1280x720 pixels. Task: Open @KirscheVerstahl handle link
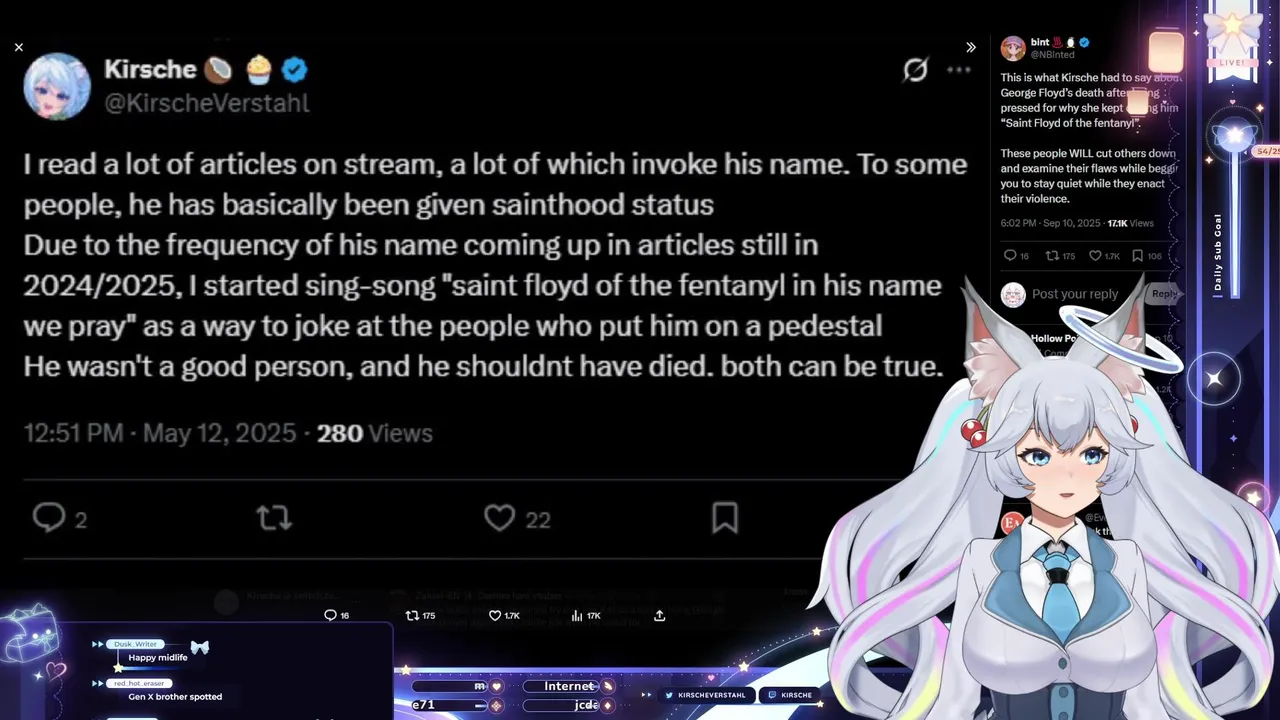207,103
